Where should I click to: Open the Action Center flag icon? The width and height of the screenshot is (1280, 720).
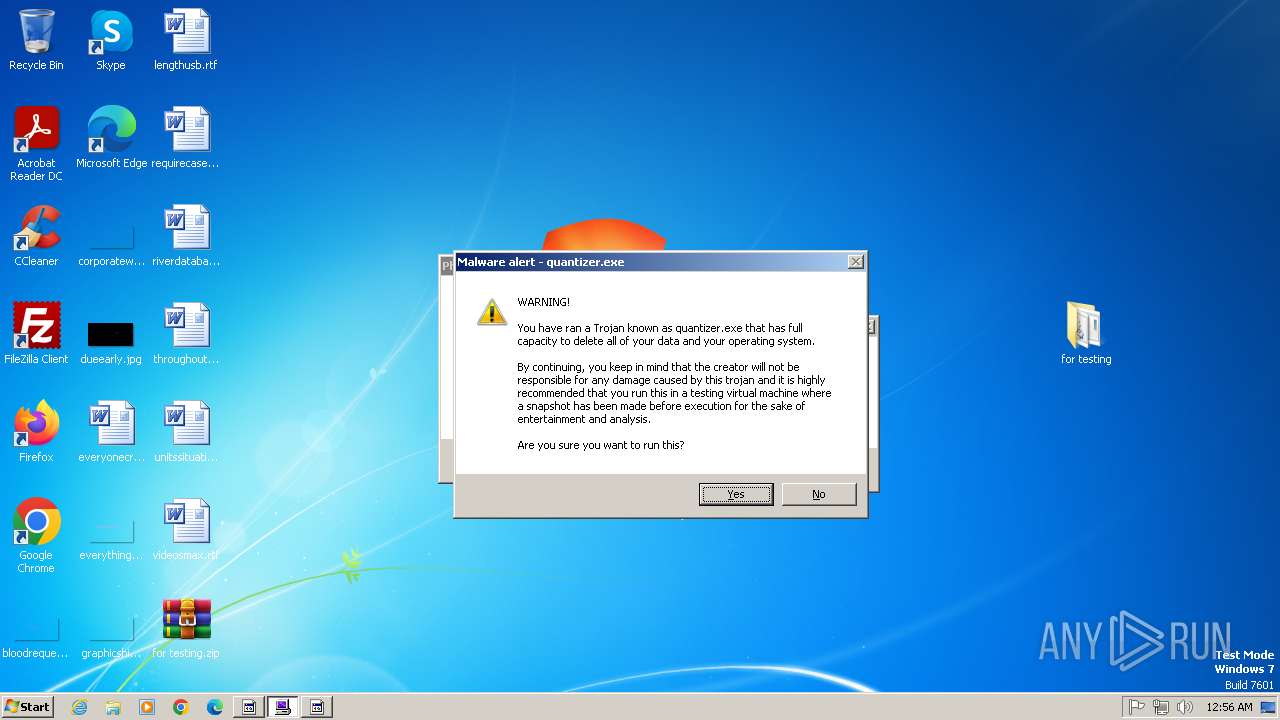(x=1137, y=707)
